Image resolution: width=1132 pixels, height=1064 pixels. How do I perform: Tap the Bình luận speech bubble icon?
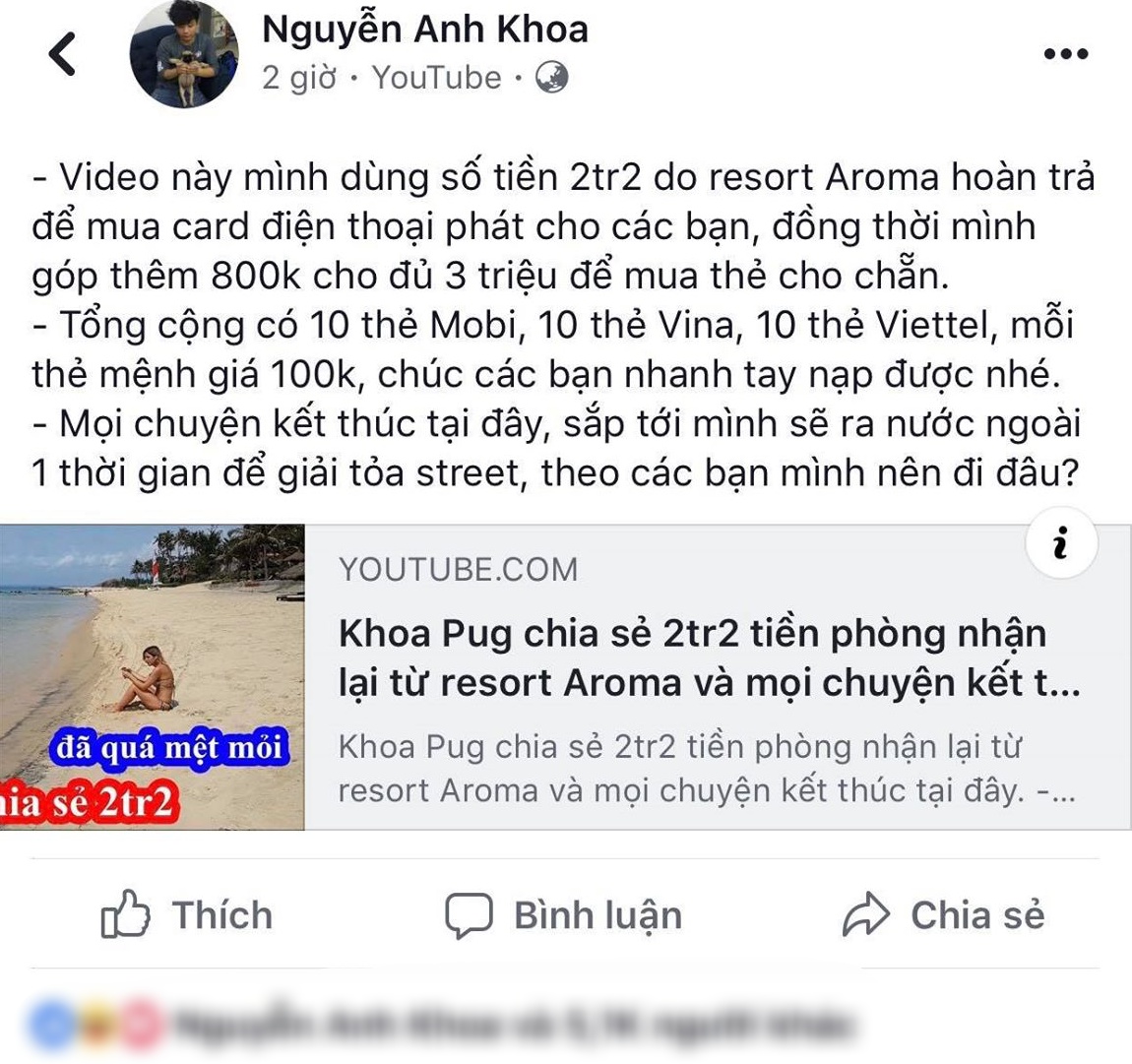469,915
